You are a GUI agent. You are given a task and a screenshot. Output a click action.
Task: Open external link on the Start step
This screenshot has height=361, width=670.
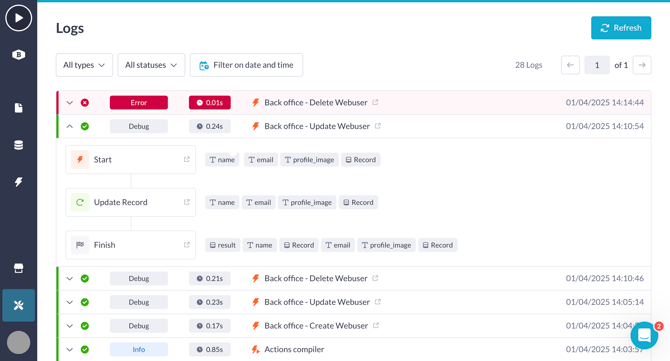coord(187,159)
